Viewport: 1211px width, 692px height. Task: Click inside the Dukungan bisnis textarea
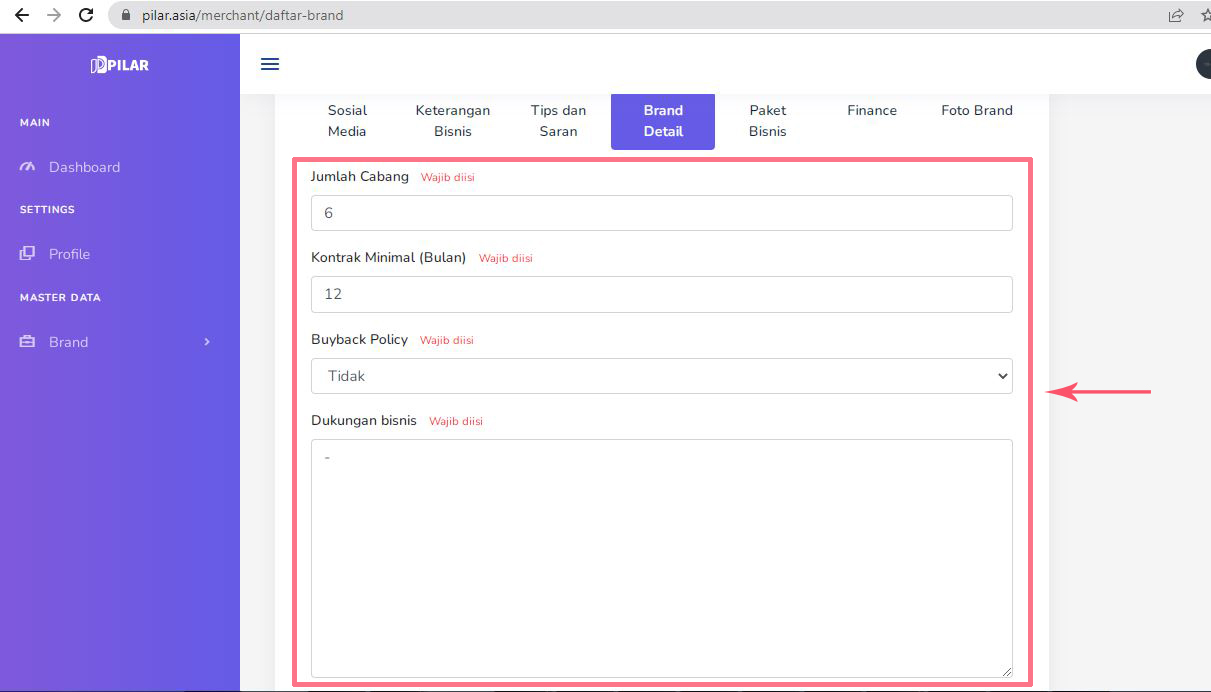(661, 558)
